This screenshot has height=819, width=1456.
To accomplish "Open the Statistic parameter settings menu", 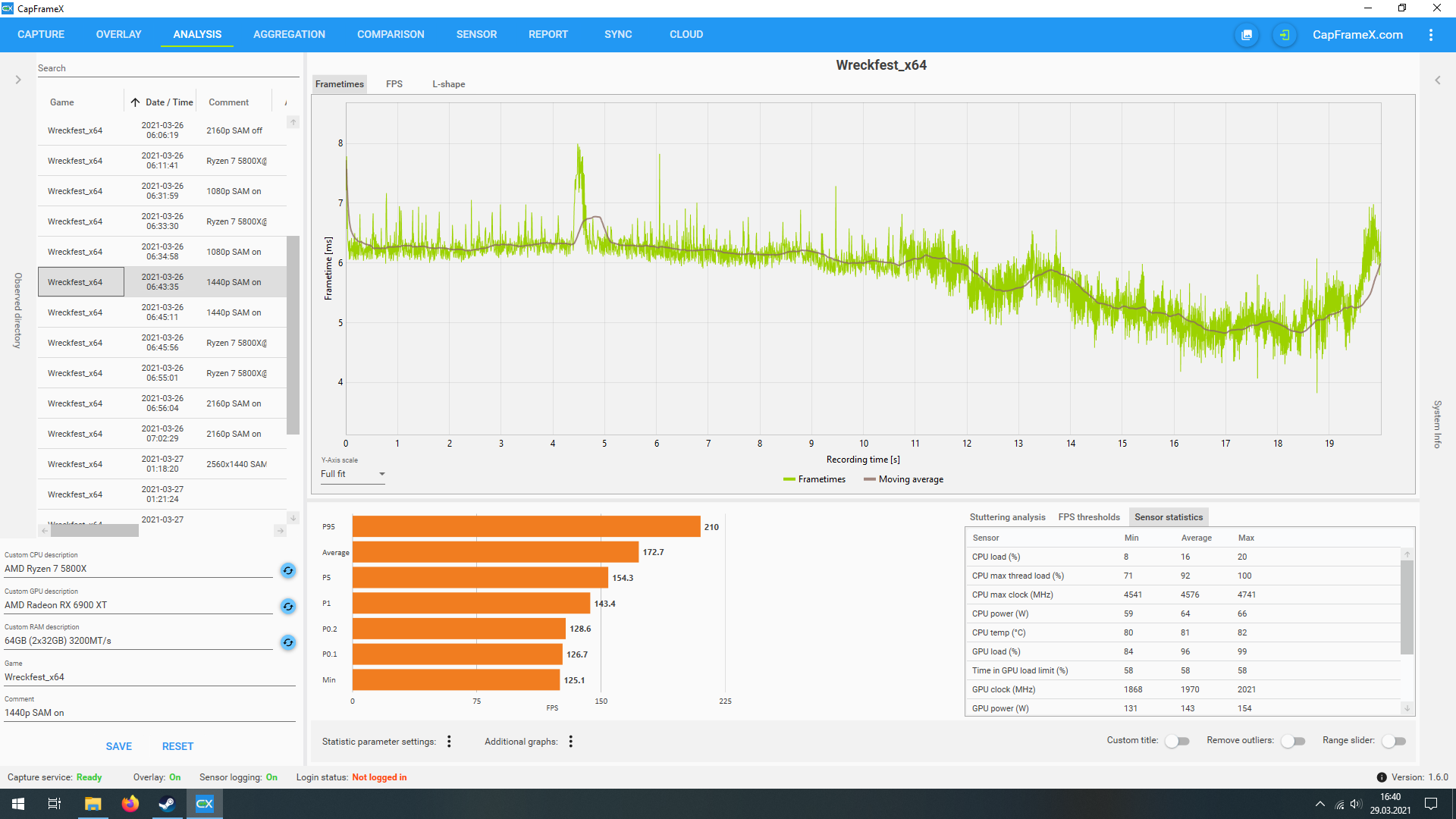I will coord(449,742).
